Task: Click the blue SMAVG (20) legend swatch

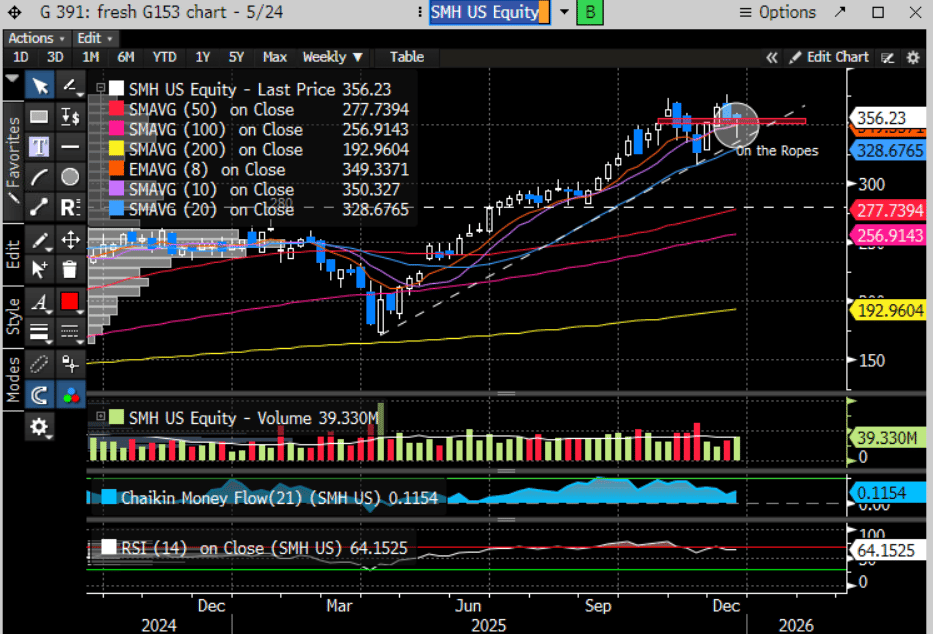Action: coord(116,209)
